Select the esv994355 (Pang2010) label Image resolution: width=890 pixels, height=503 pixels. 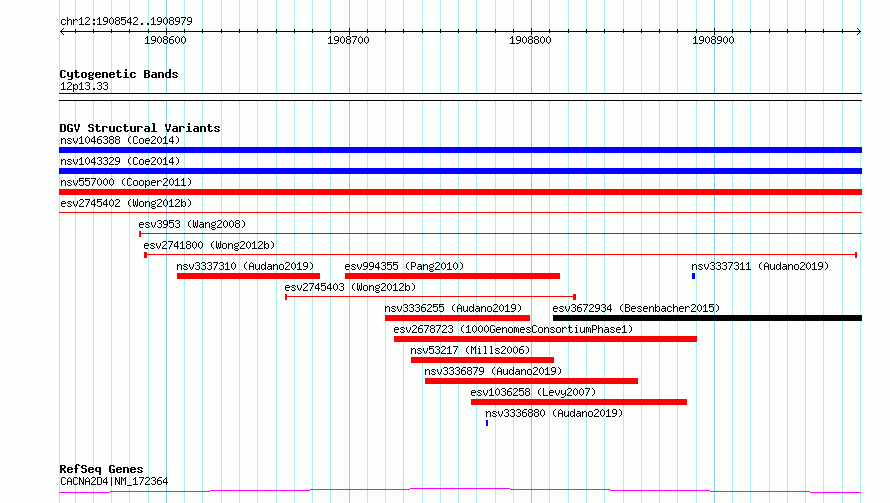point(404,266)
